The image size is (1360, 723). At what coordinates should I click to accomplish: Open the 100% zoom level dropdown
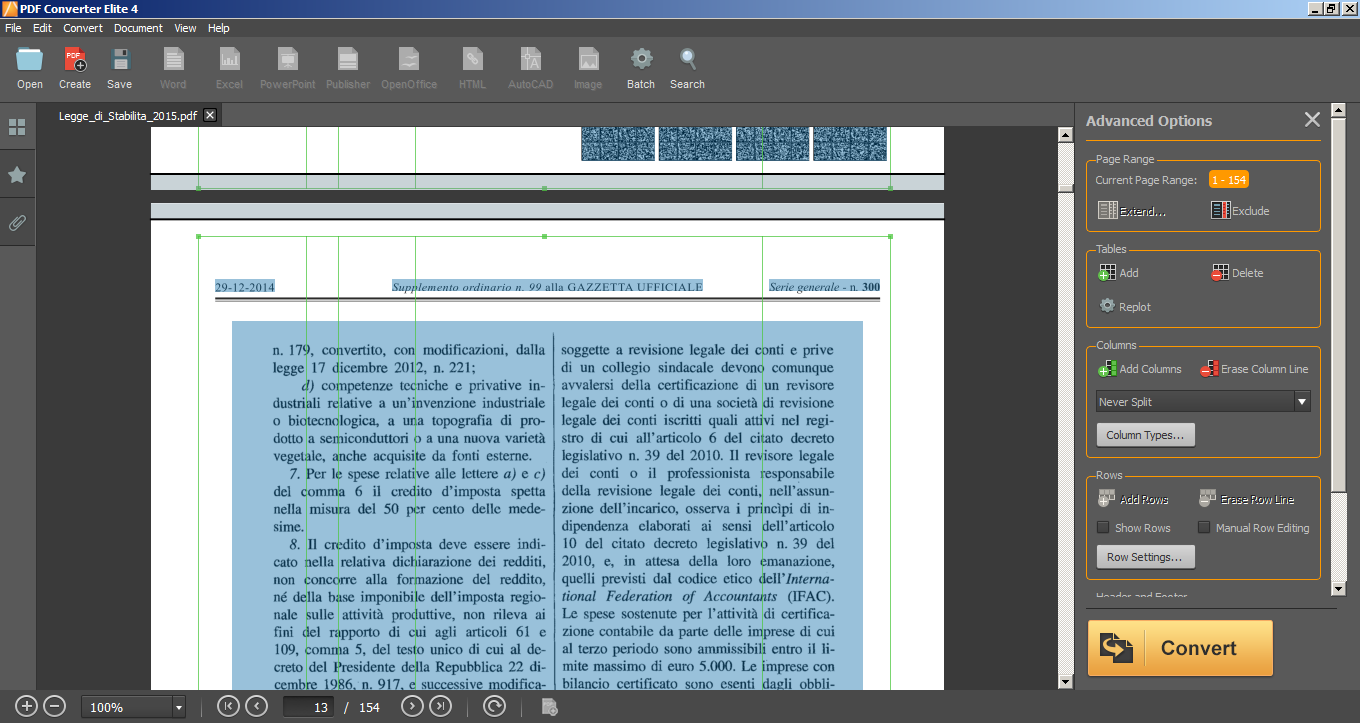tap(179, 707)
